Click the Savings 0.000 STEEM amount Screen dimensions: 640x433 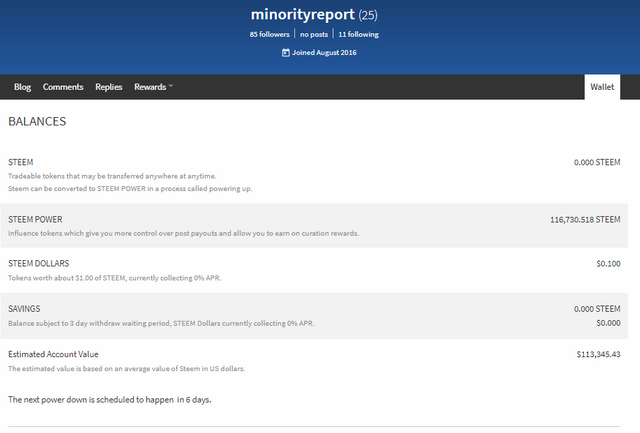click(597, 309)
